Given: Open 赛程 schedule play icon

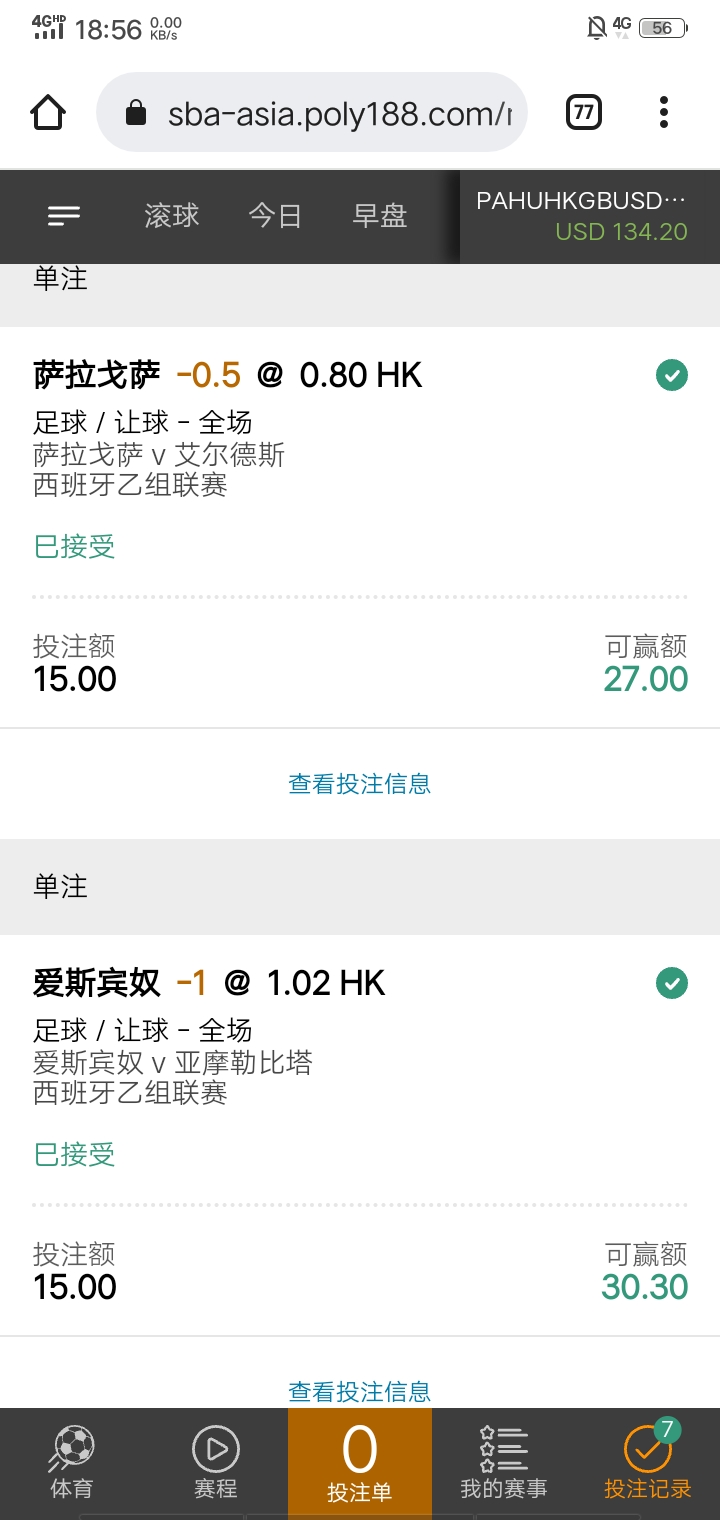Looking at the screenshot, I should point(216,1463).
